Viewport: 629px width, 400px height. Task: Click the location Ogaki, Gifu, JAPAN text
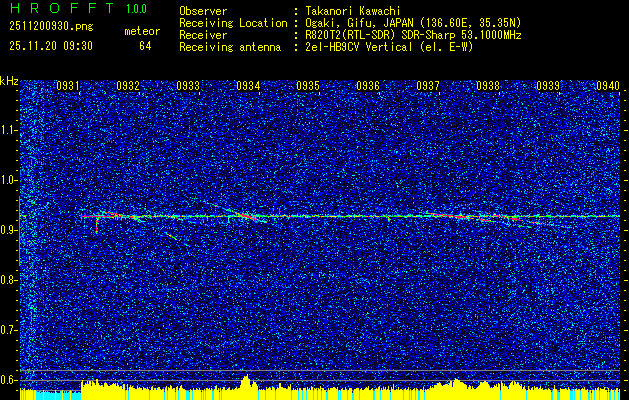413,23
